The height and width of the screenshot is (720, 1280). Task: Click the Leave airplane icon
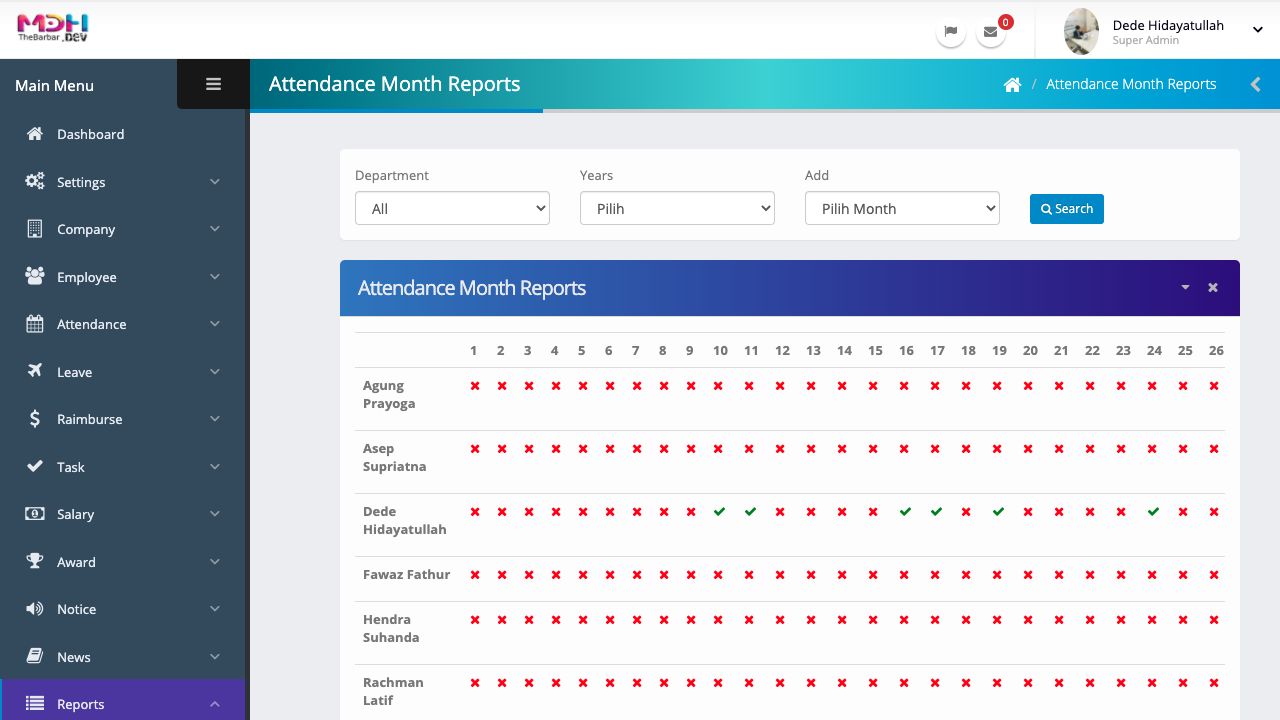coord(35,371)
